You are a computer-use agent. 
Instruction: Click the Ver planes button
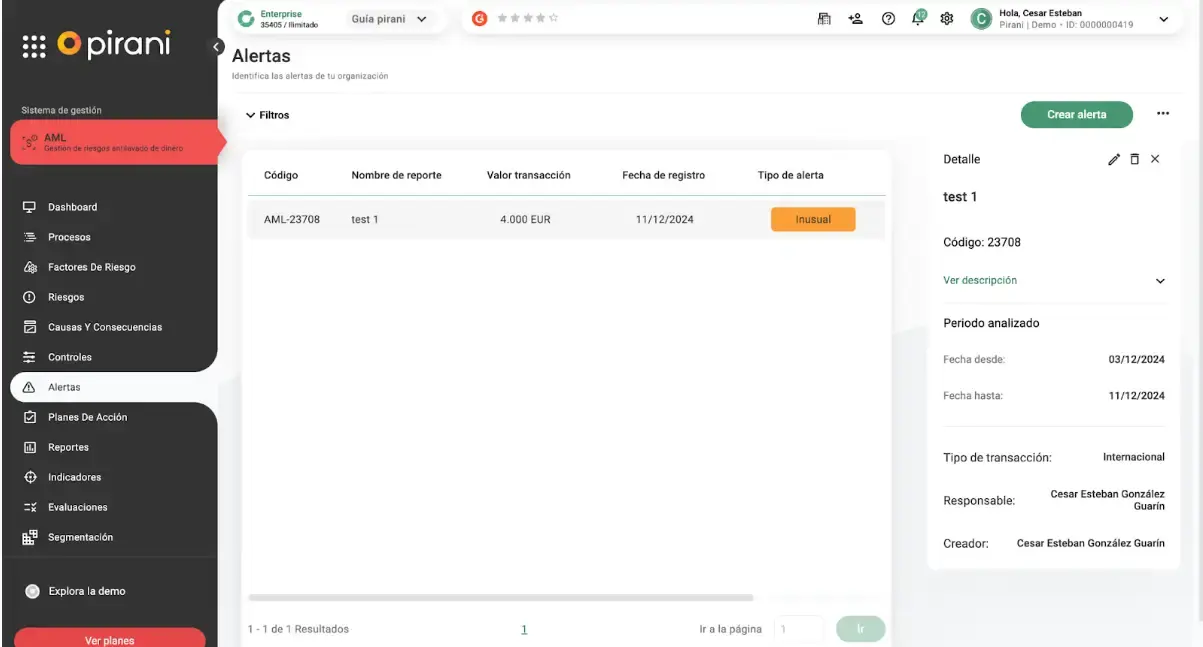[110, 639]
